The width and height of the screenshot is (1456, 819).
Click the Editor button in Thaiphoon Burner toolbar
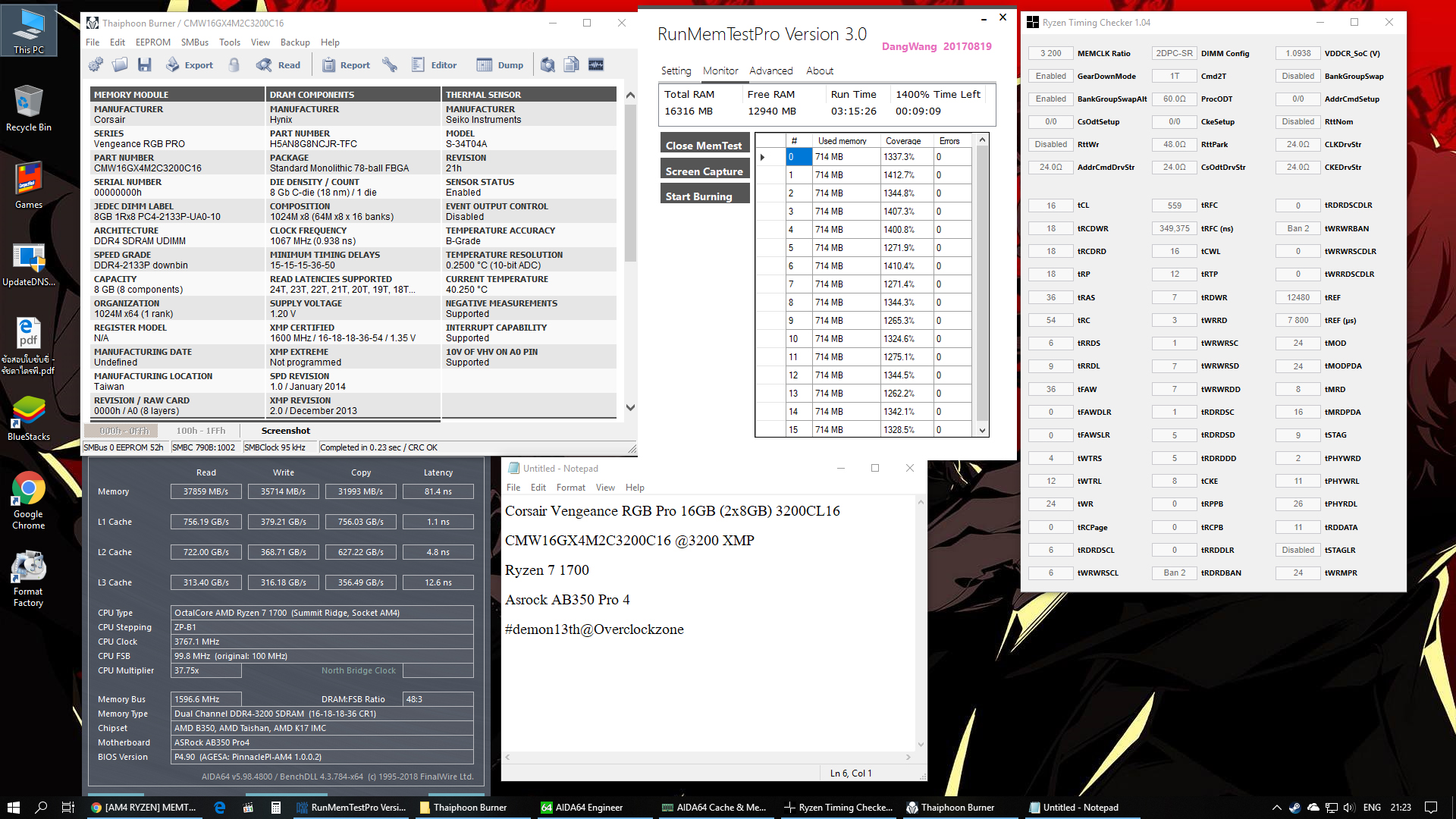pyautogui.click(x=435, y=65)
